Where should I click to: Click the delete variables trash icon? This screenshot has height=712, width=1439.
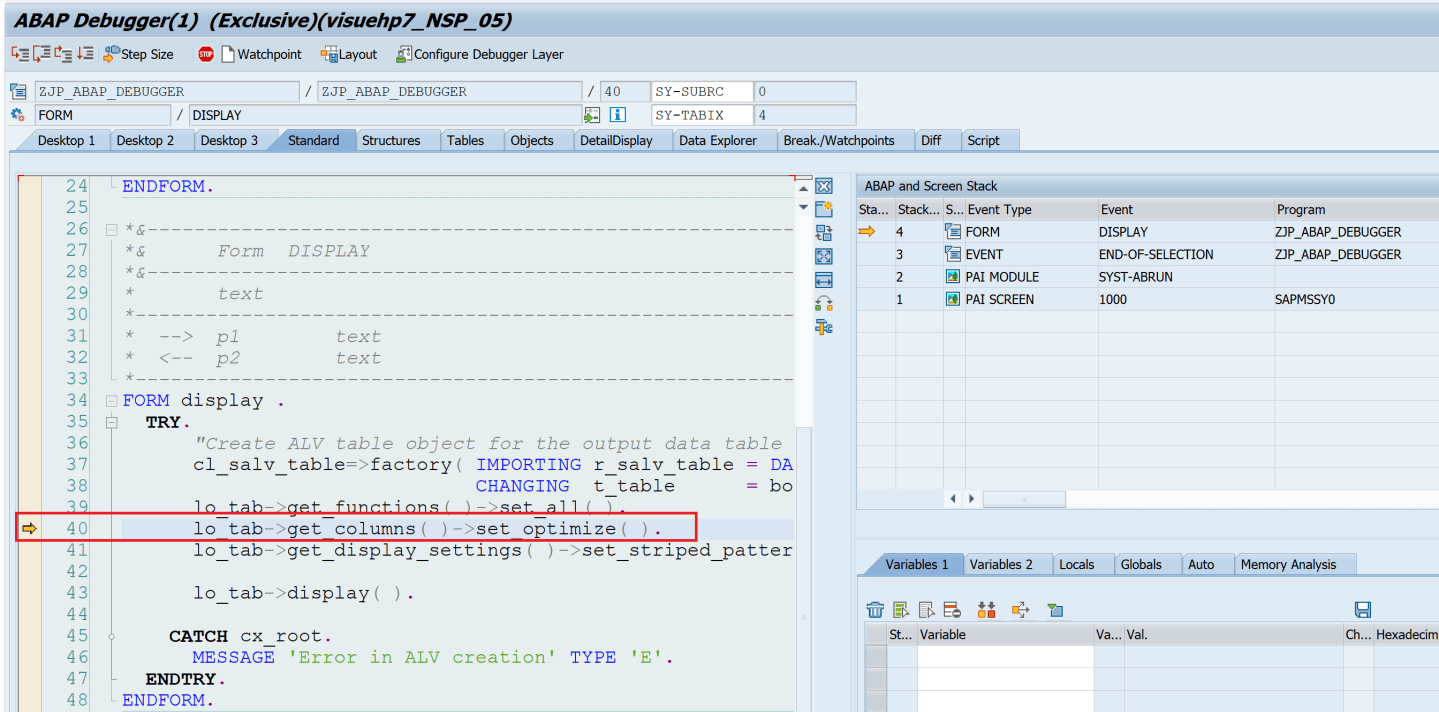click(874, 609)
